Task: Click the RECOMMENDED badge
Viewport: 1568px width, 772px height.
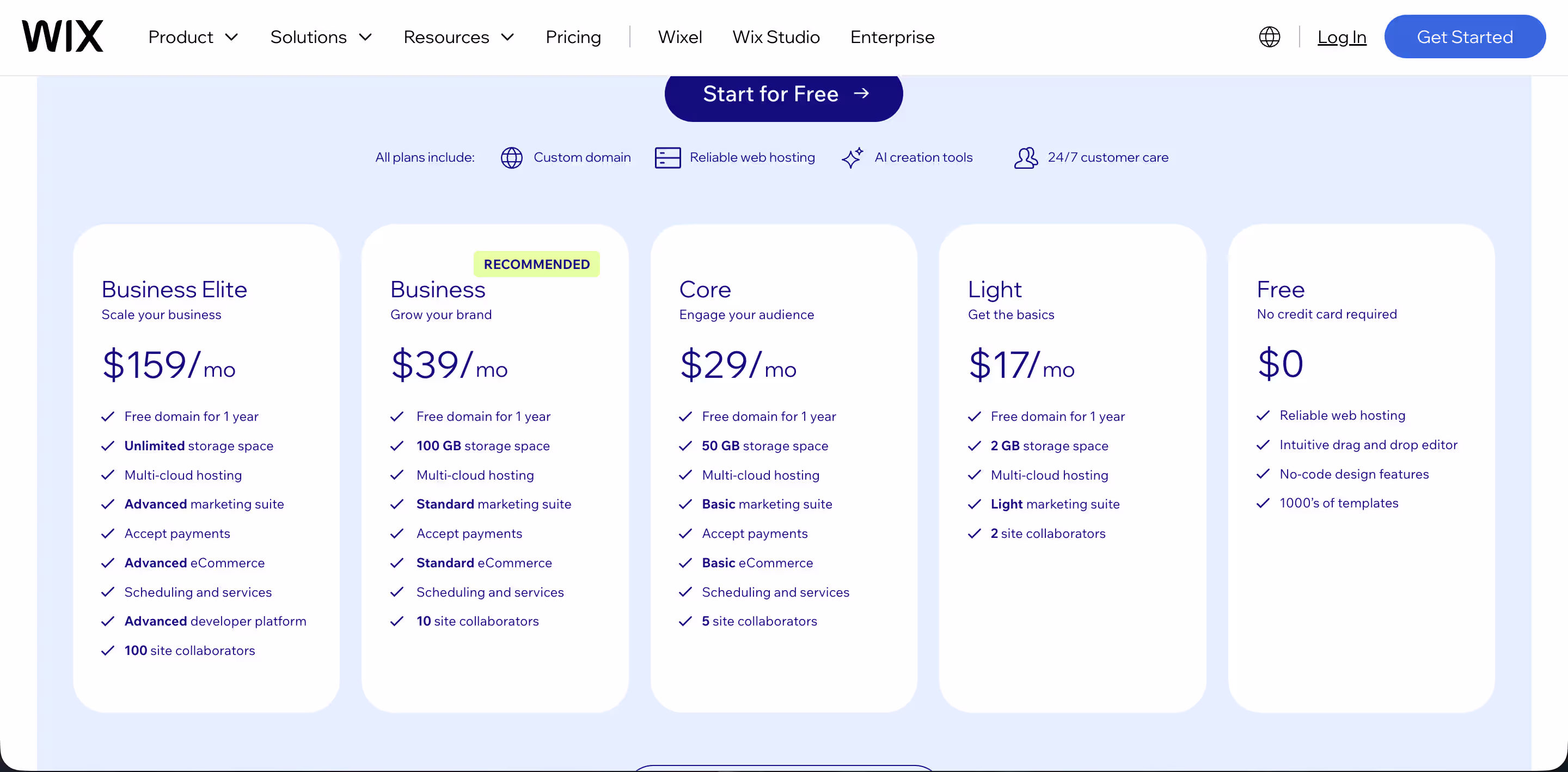Action: coord(536,264)
